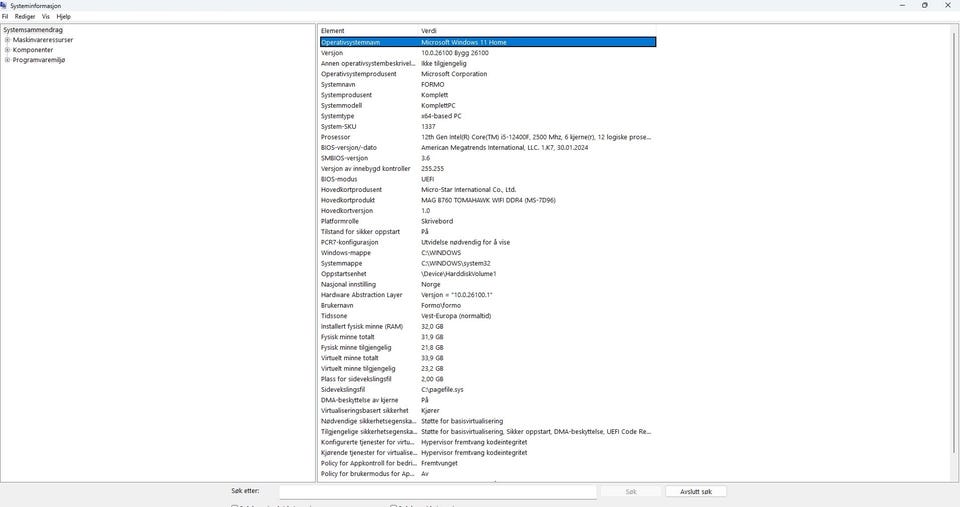
Task: Select the Annen operativsystembeskrivelse row
Action: [x=487, y=64]
